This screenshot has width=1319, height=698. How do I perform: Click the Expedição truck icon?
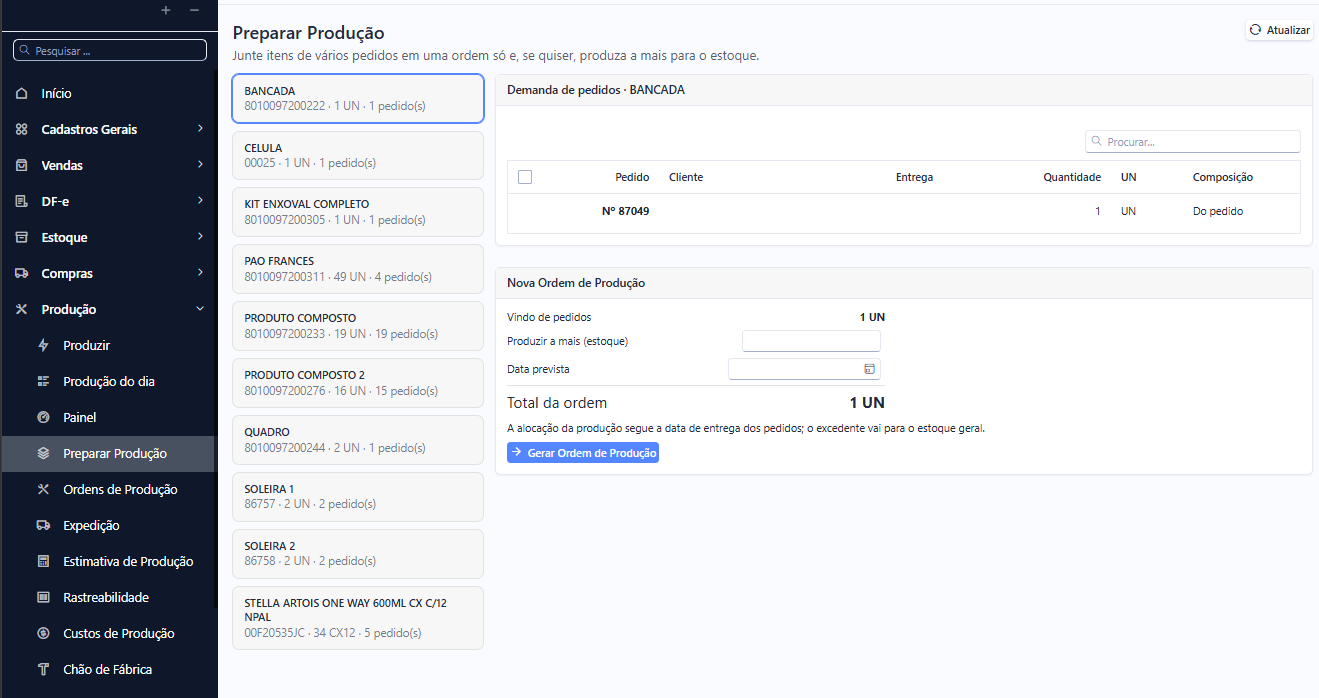click(x=43, y=525)
